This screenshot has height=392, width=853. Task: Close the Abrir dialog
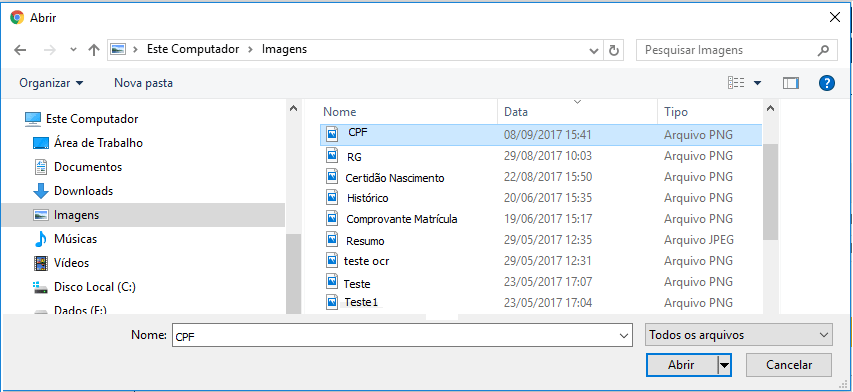click(835, 17)
